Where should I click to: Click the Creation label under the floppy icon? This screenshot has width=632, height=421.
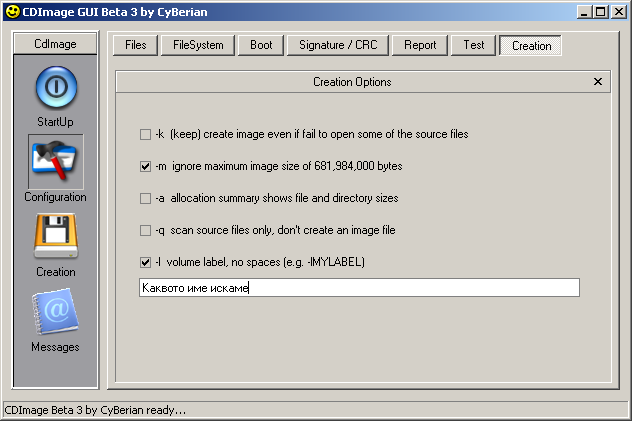click(x=56, y=272)
